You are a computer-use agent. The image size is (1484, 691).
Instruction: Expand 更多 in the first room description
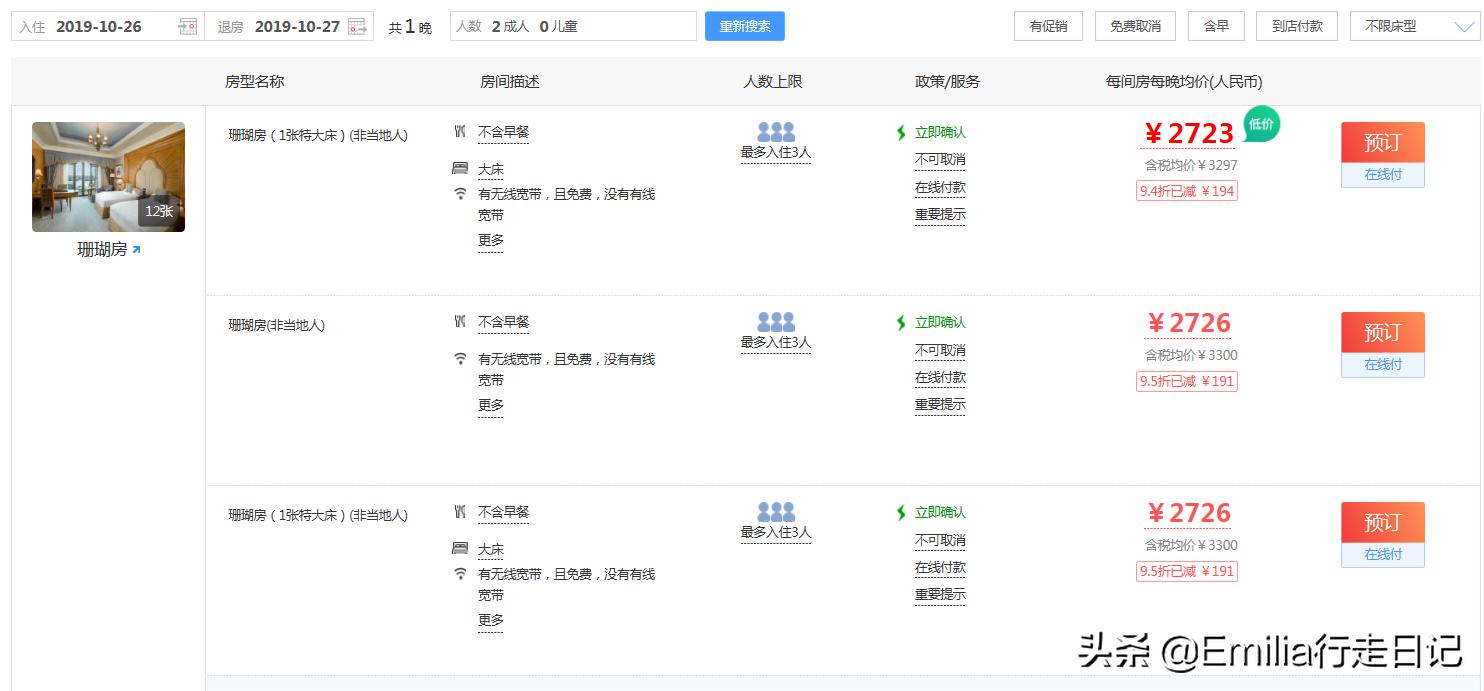(490, 241)
